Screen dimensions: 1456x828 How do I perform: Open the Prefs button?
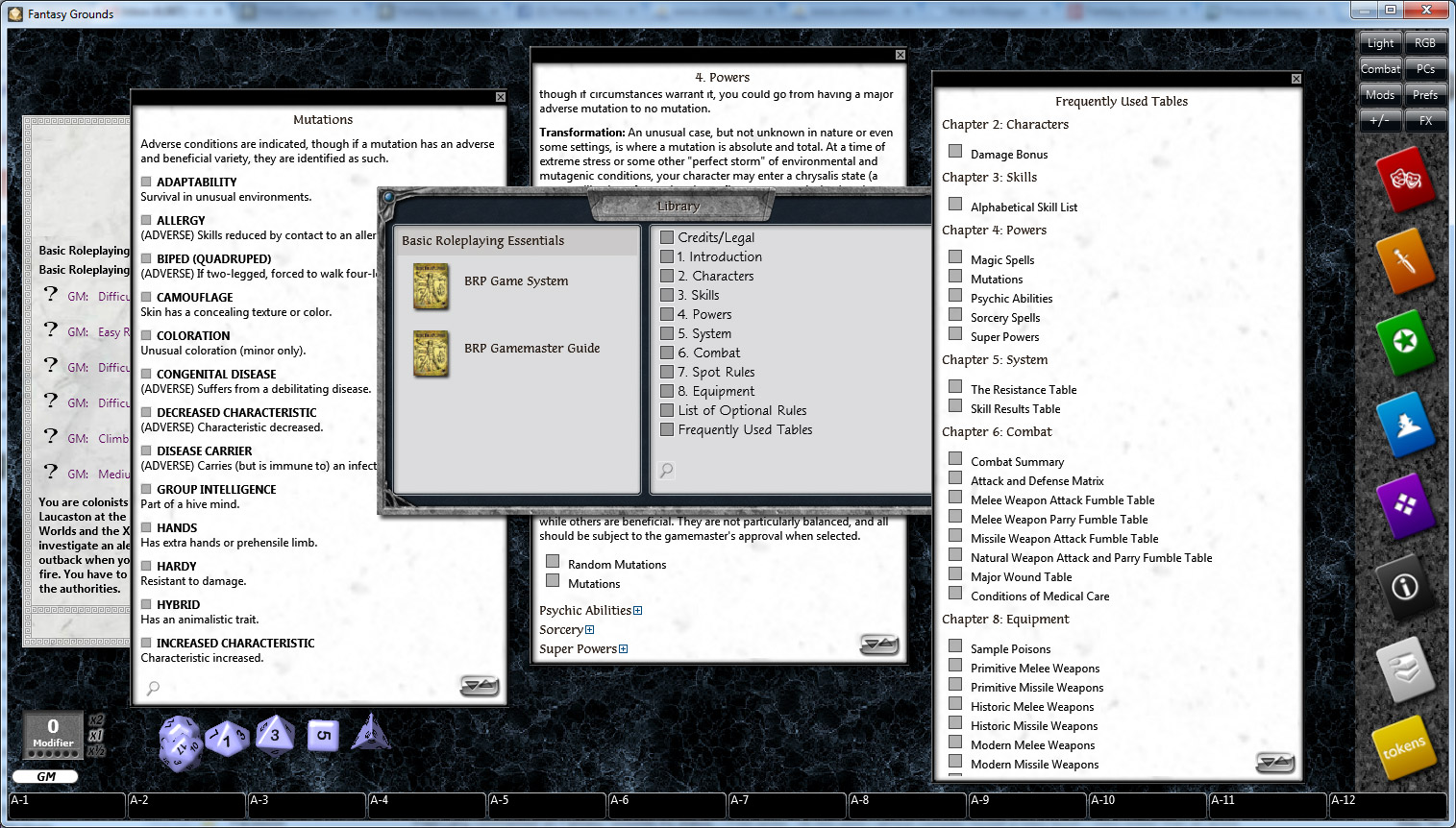coord(1426,94)
